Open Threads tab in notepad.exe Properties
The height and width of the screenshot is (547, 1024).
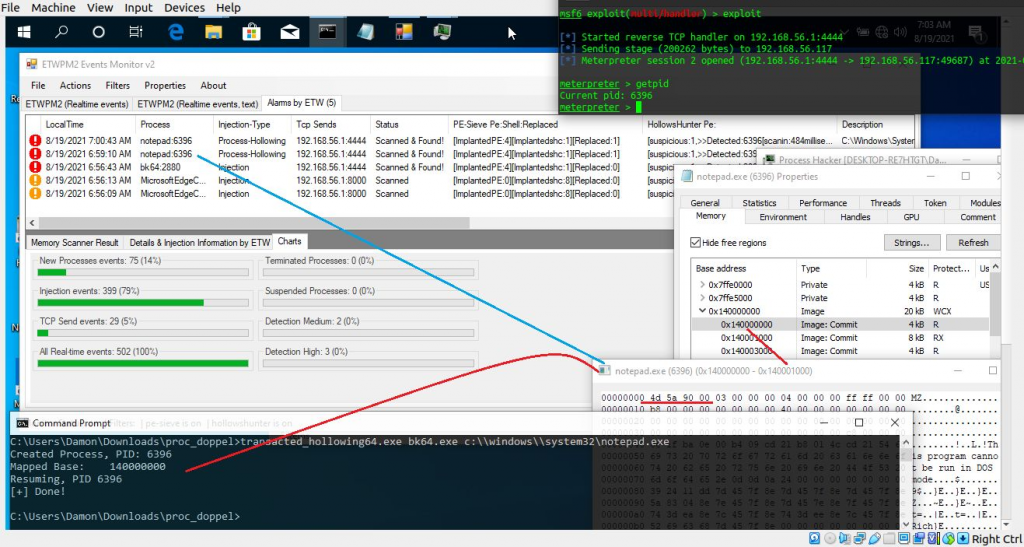pyautogui.click(x=885, y=203)
